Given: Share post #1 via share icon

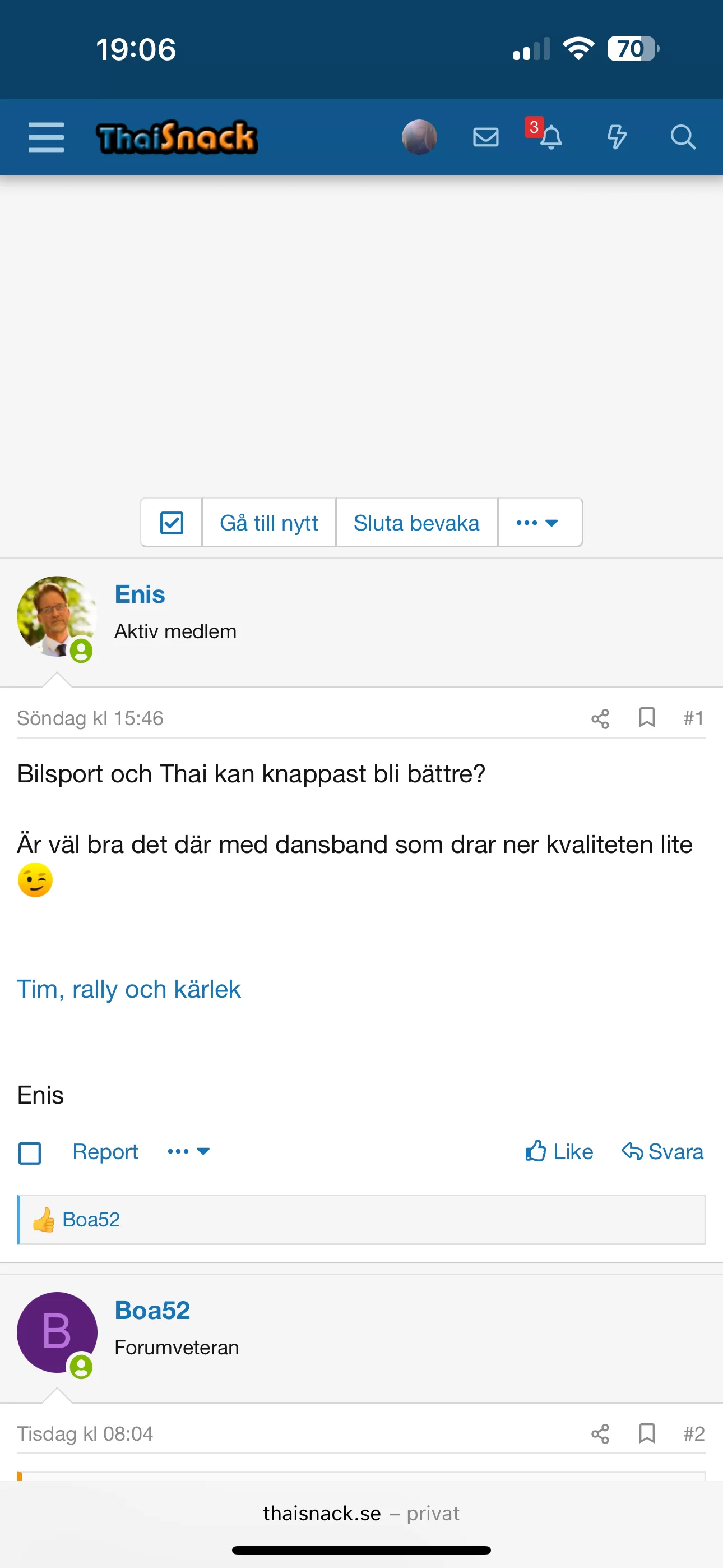Looking at the screenshot, I should click(x=600, y=718).
